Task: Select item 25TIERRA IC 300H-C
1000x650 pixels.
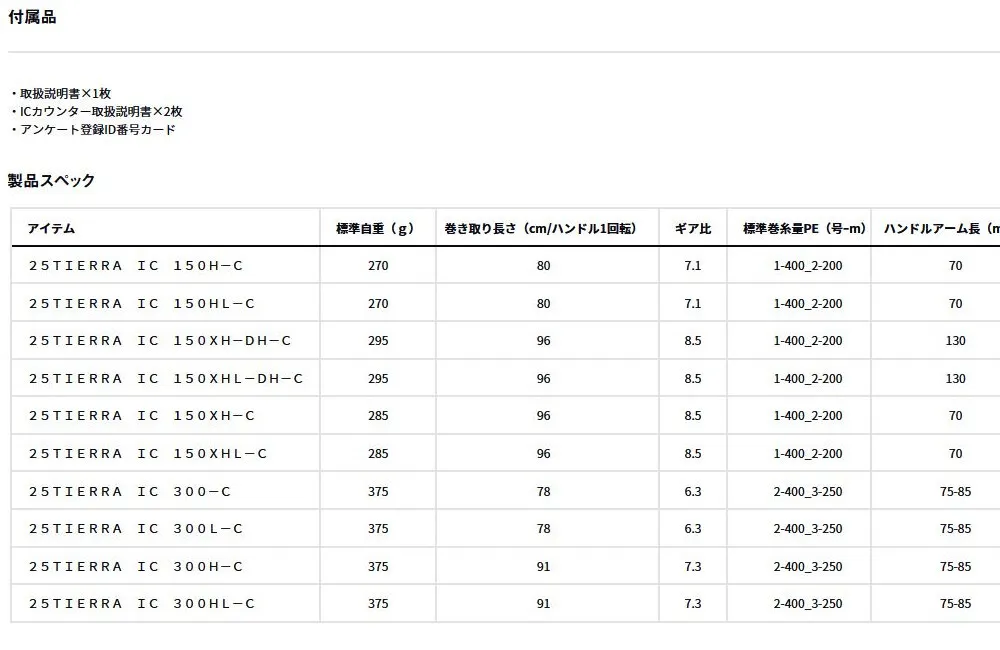Action: 136,566
